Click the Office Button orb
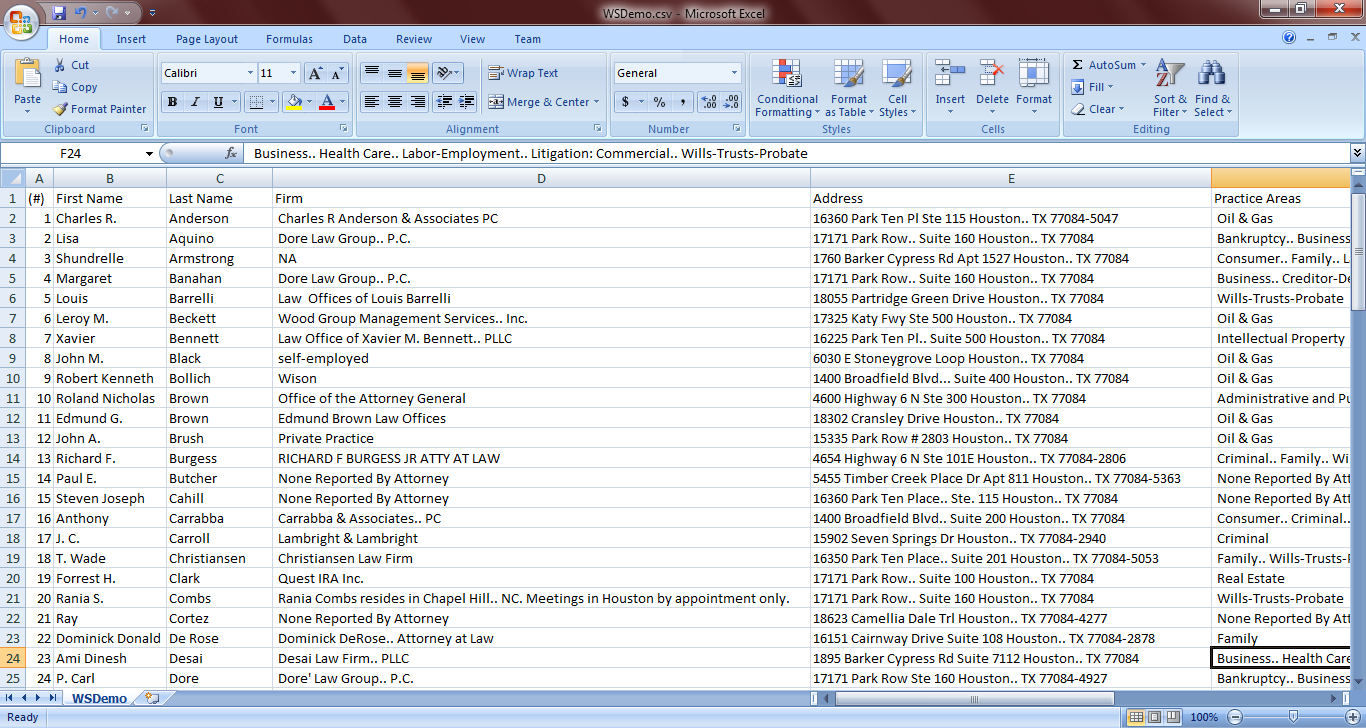This screenshot has width=1366, height=728. [21, 20]
